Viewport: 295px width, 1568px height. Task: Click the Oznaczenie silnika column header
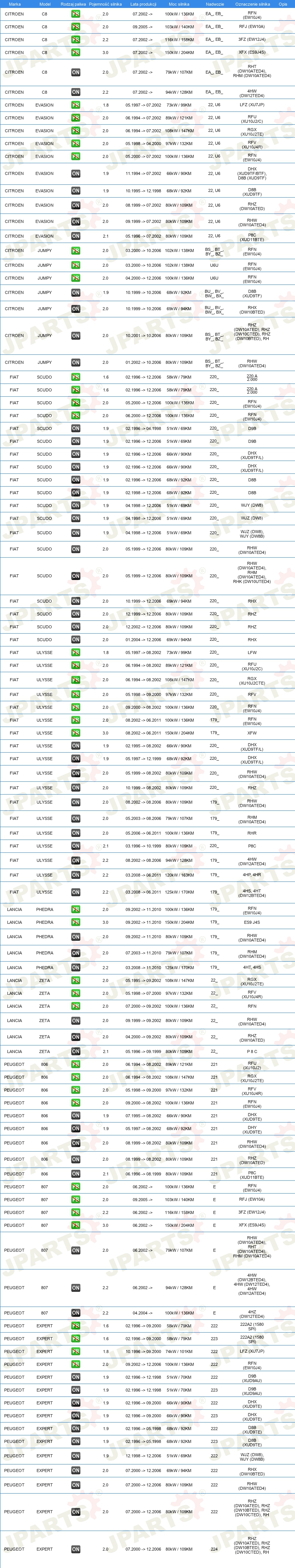(x=252, y=4)
